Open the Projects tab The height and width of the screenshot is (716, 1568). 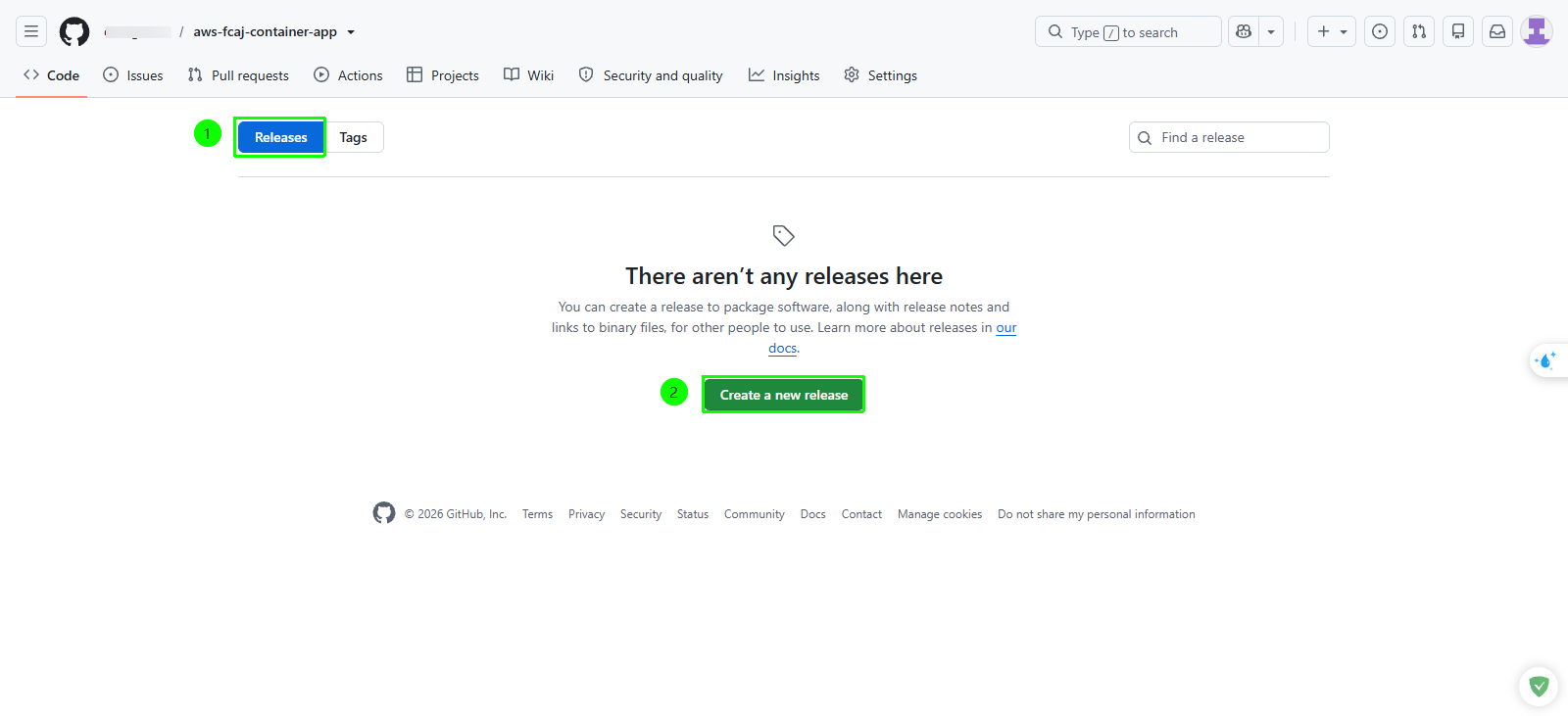[x=443, y=75]
